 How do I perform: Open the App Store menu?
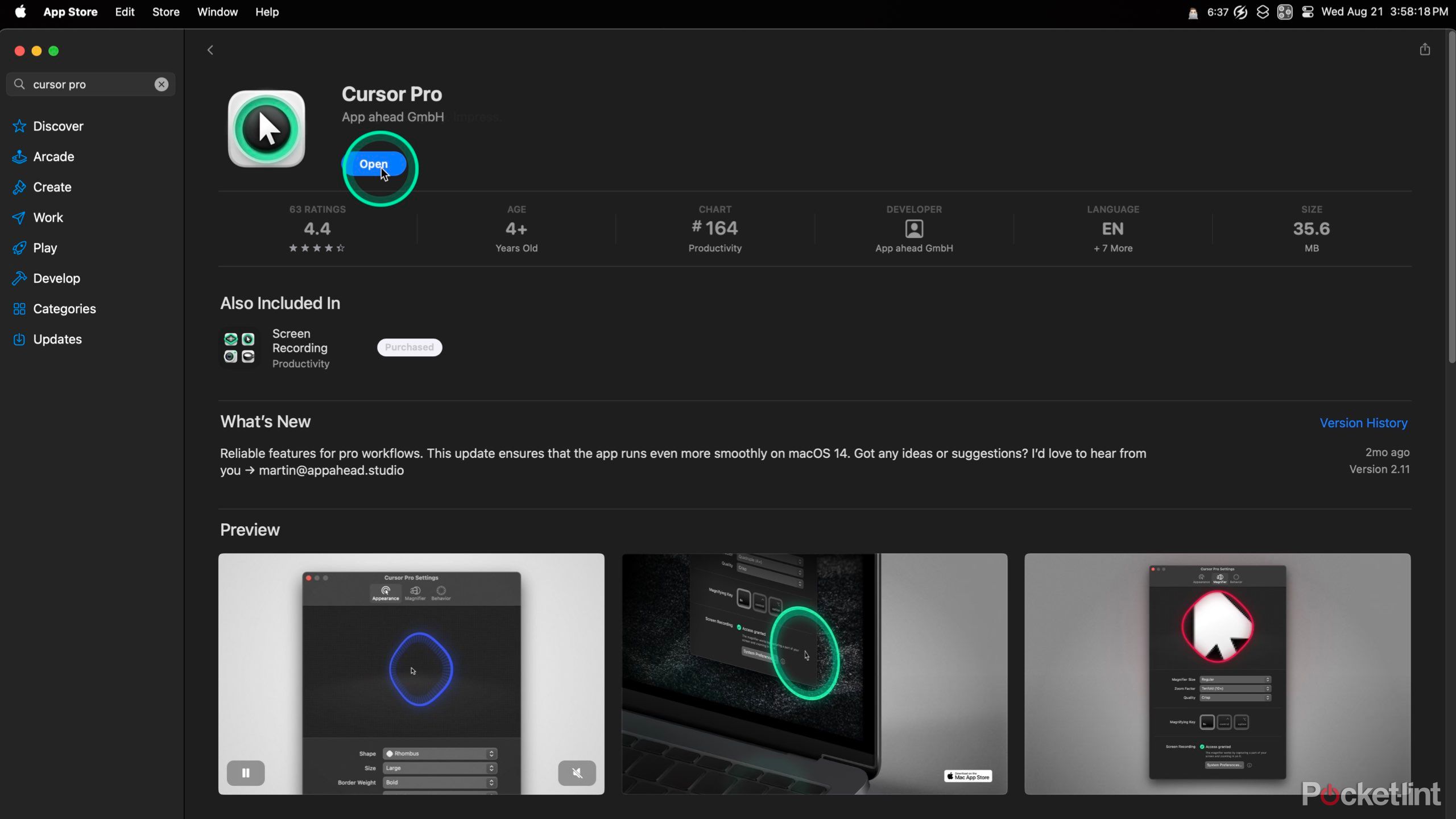pos(71,11)
